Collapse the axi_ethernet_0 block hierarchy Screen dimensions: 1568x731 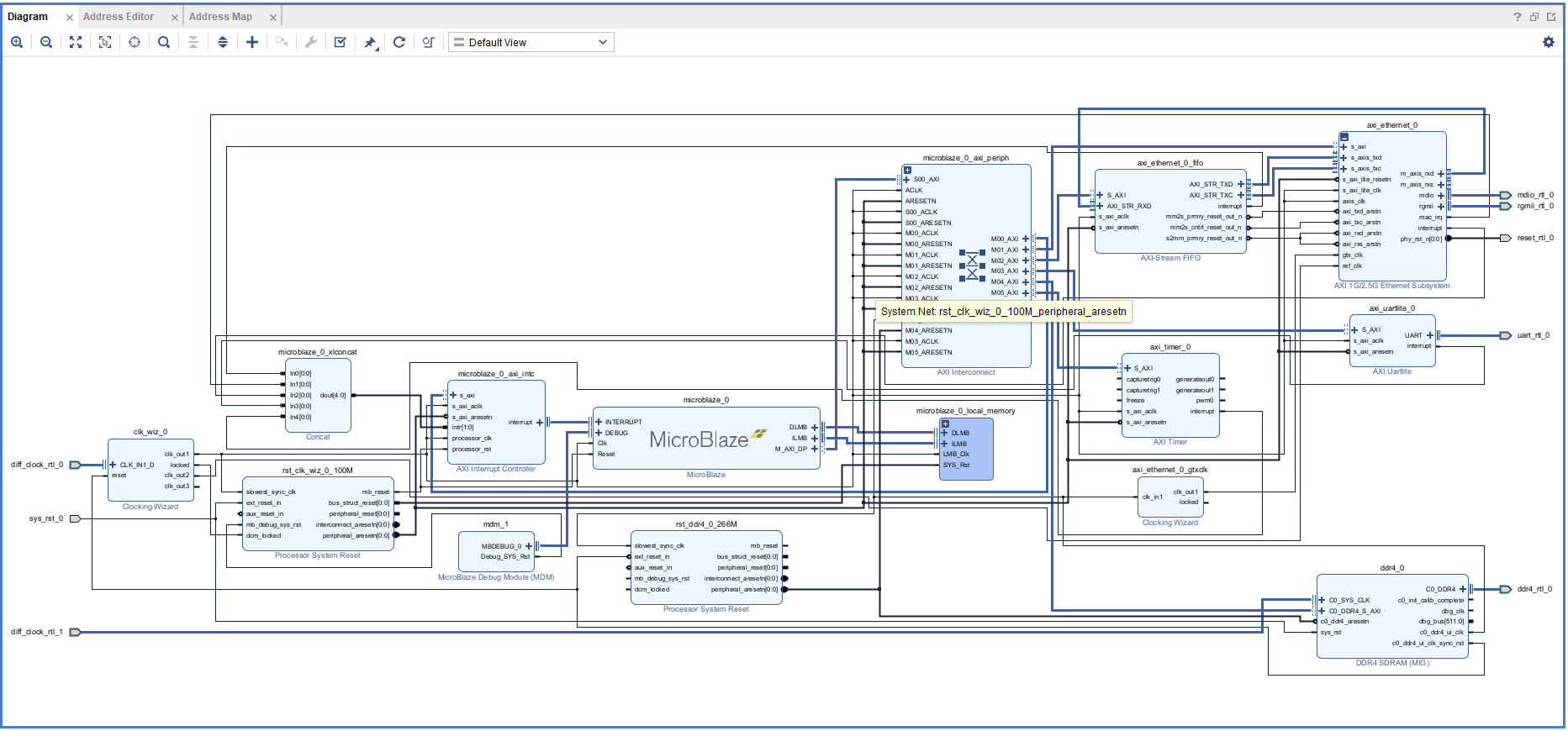coord(1344,137)
